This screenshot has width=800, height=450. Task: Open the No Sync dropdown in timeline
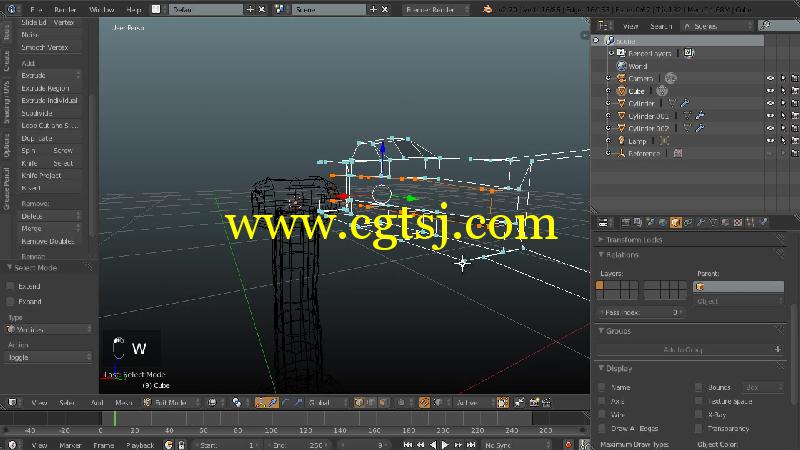(517, 445)
